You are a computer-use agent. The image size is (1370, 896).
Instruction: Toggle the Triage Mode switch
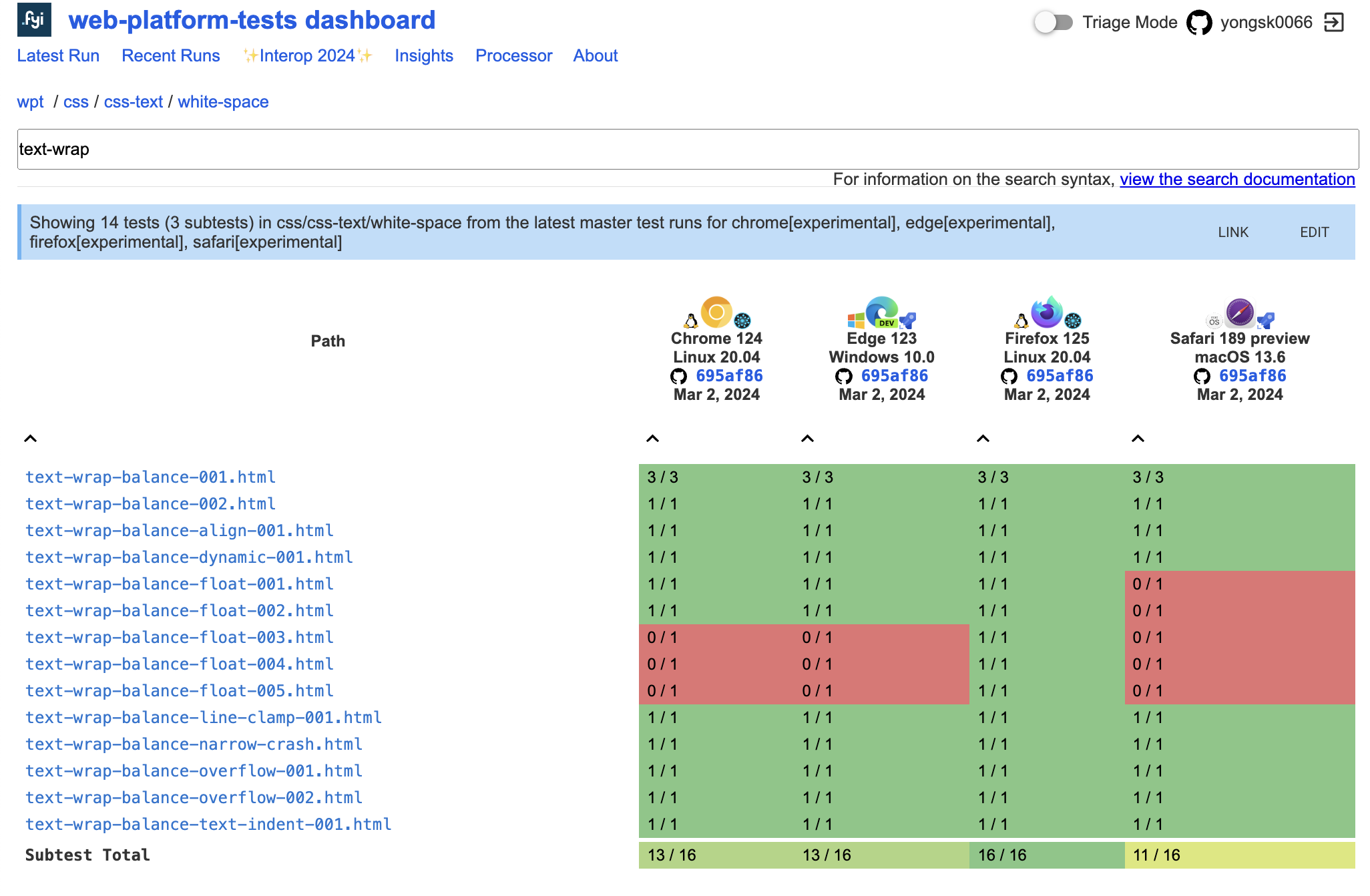tap(1053, 23)
